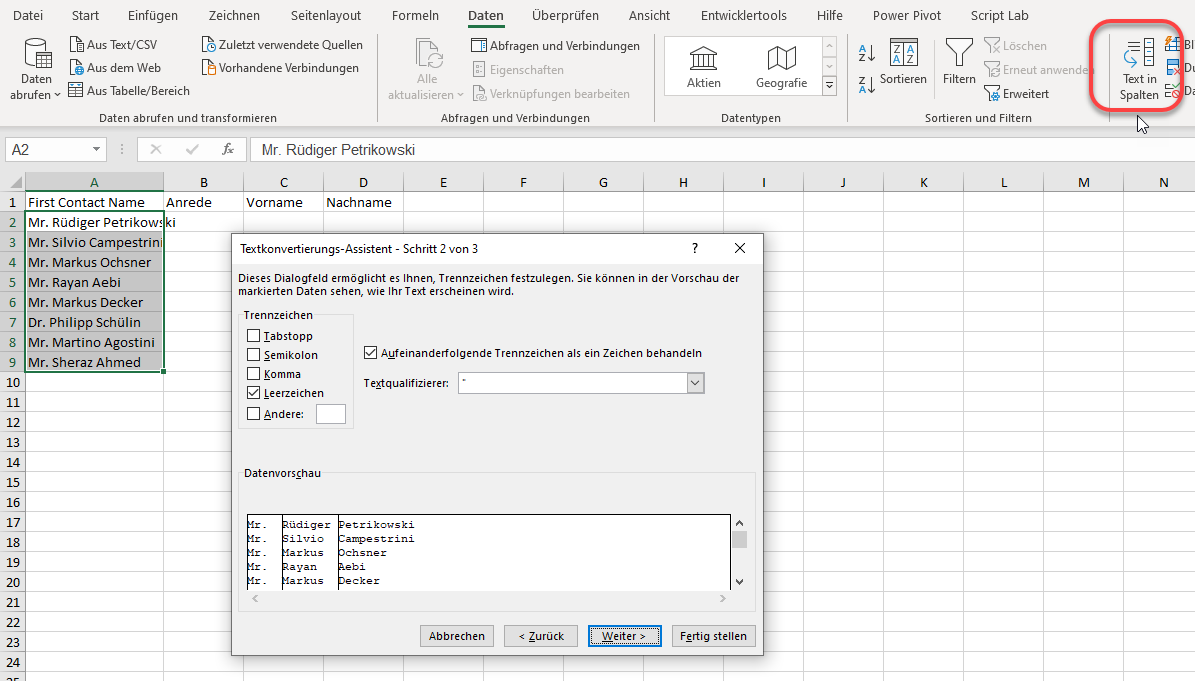Click the Abbrechen button
This screenshot has height=681, width=1195.
[457, 636]
